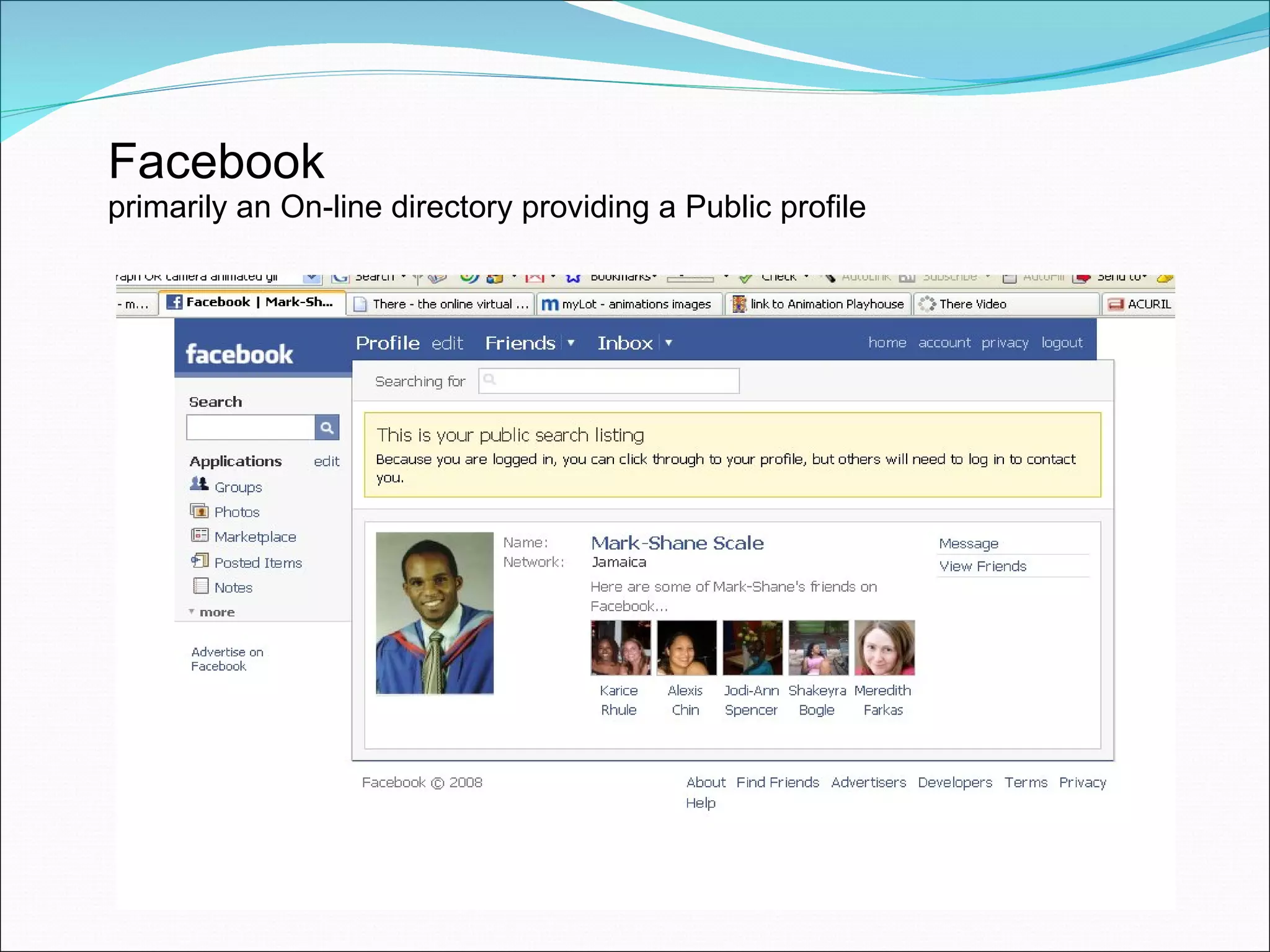Open Privacy footer link

[x=1082, y=783]
